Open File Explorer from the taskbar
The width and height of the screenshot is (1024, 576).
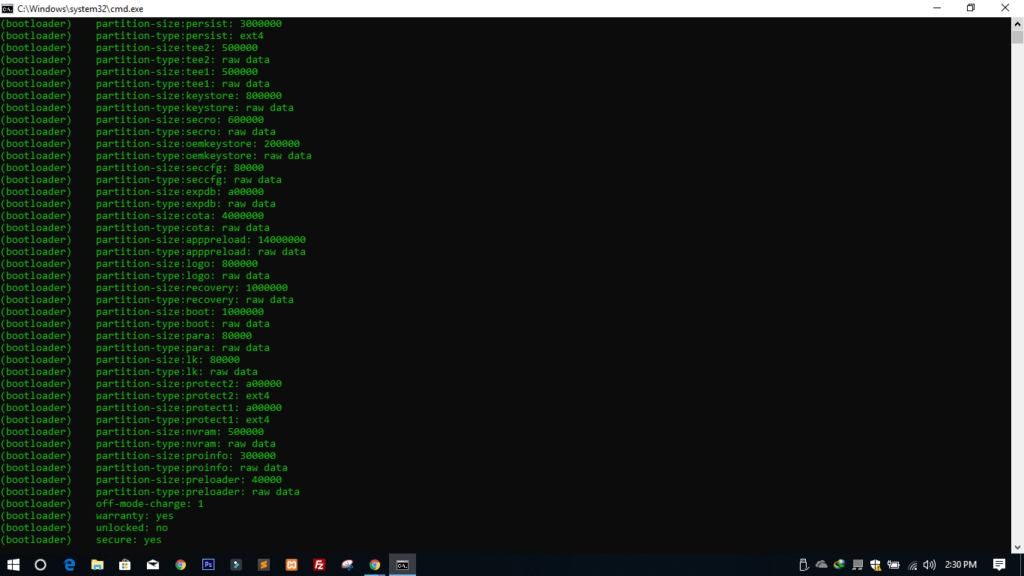[98, 565]
